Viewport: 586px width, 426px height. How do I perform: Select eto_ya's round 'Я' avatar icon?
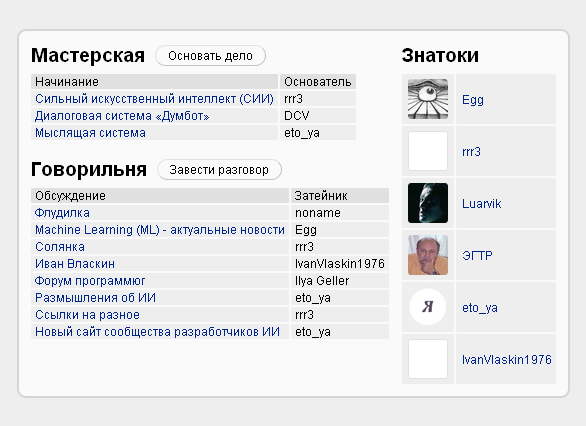428,307
